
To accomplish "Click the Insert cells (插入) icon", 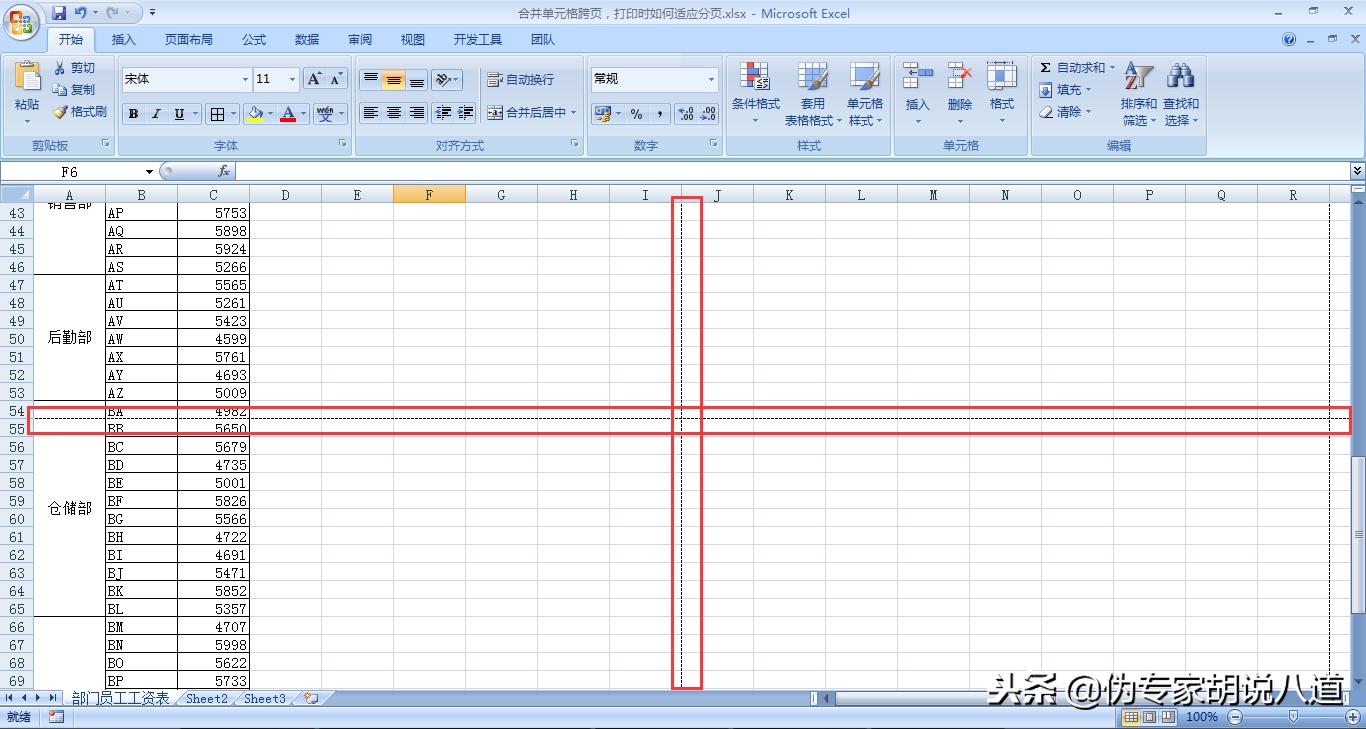I will click(x=917, y=76).
